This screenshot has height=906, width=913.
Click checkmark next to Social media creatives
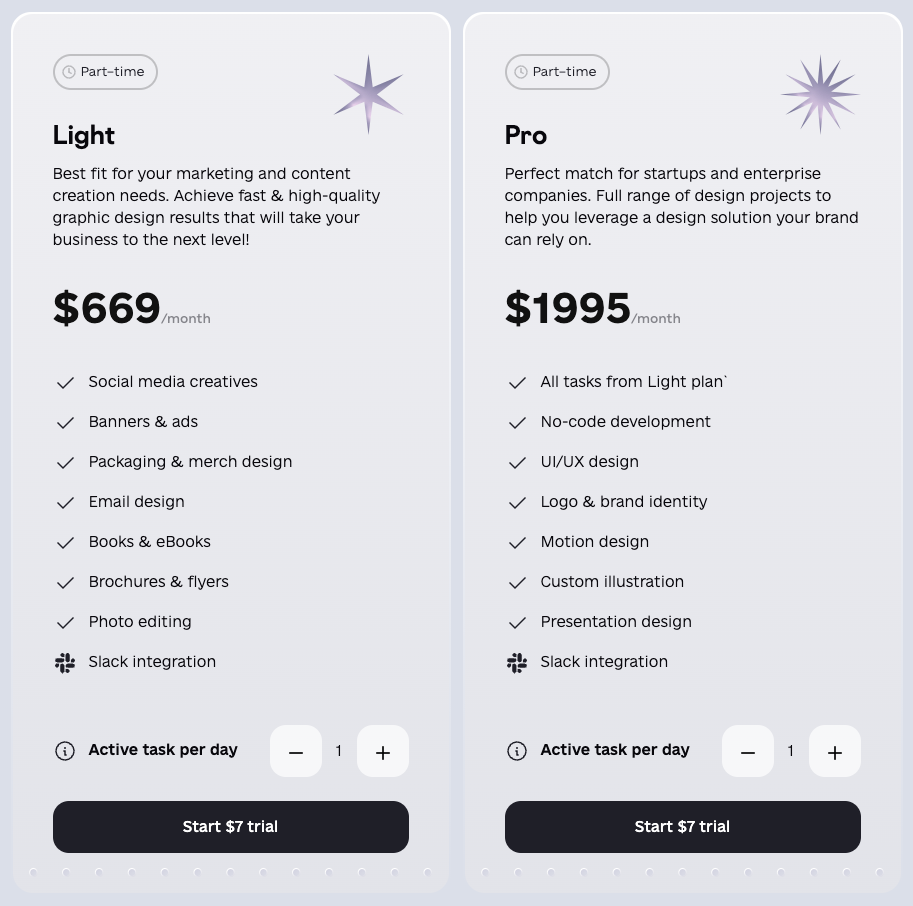(x=65, y=383)
